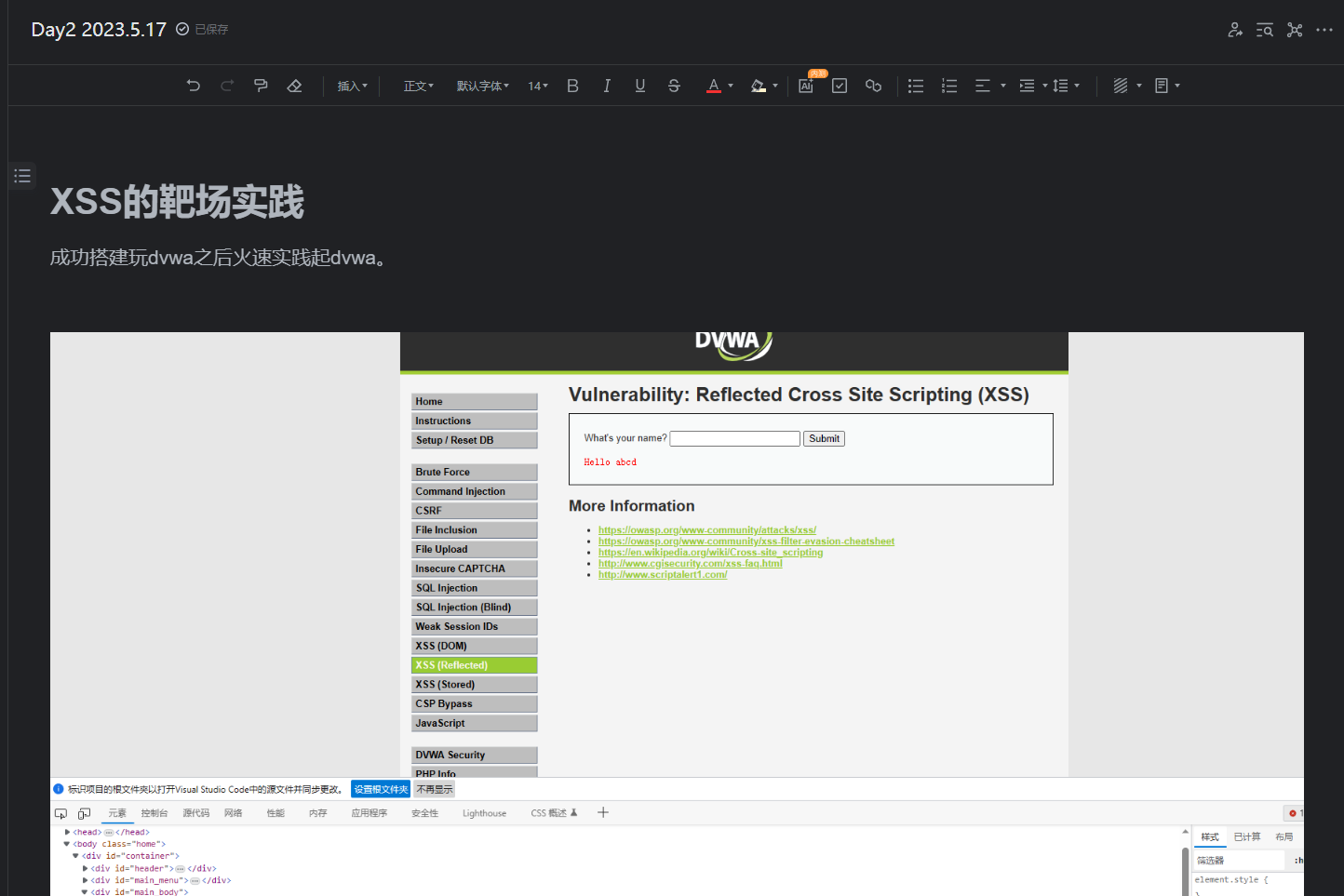
Task: Click the eraser clear-formatting icon
Action: [294, 86]
